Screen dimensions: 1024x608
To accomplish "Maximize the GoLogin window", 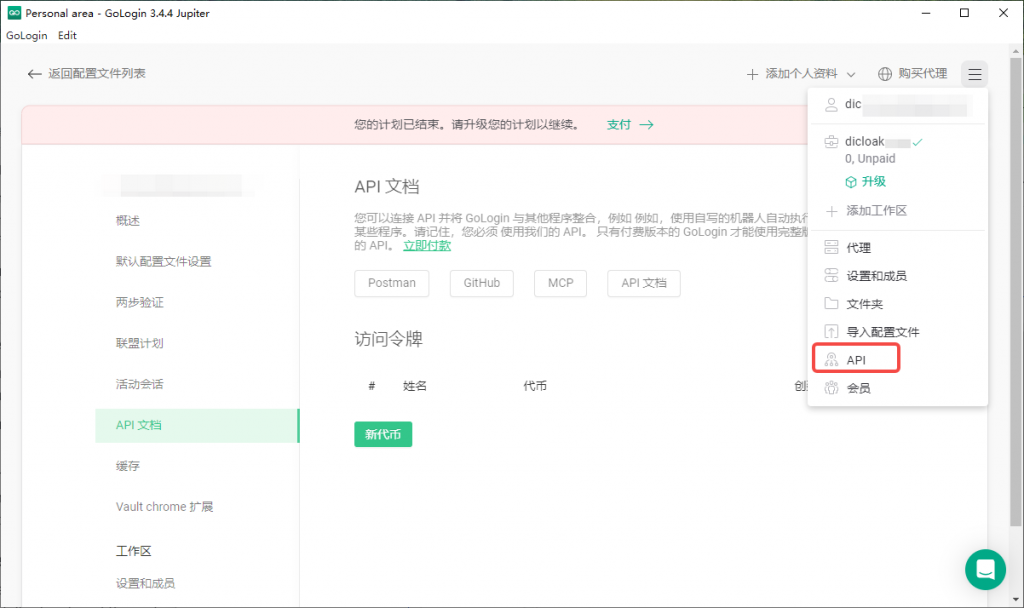I will pos(964,13).
